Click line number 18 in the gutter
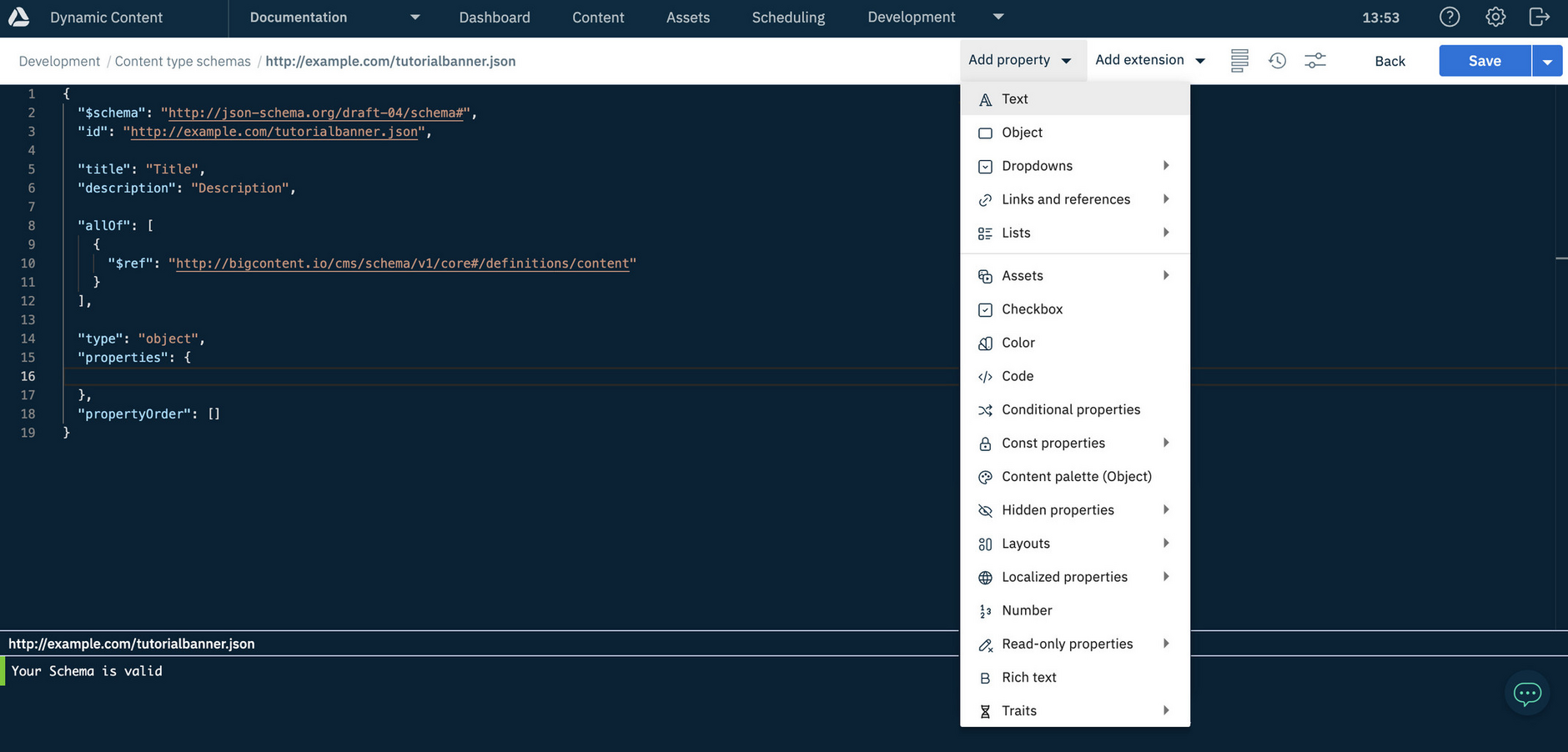The height and width of the screenshot is (752, 1568). point(28,414)
